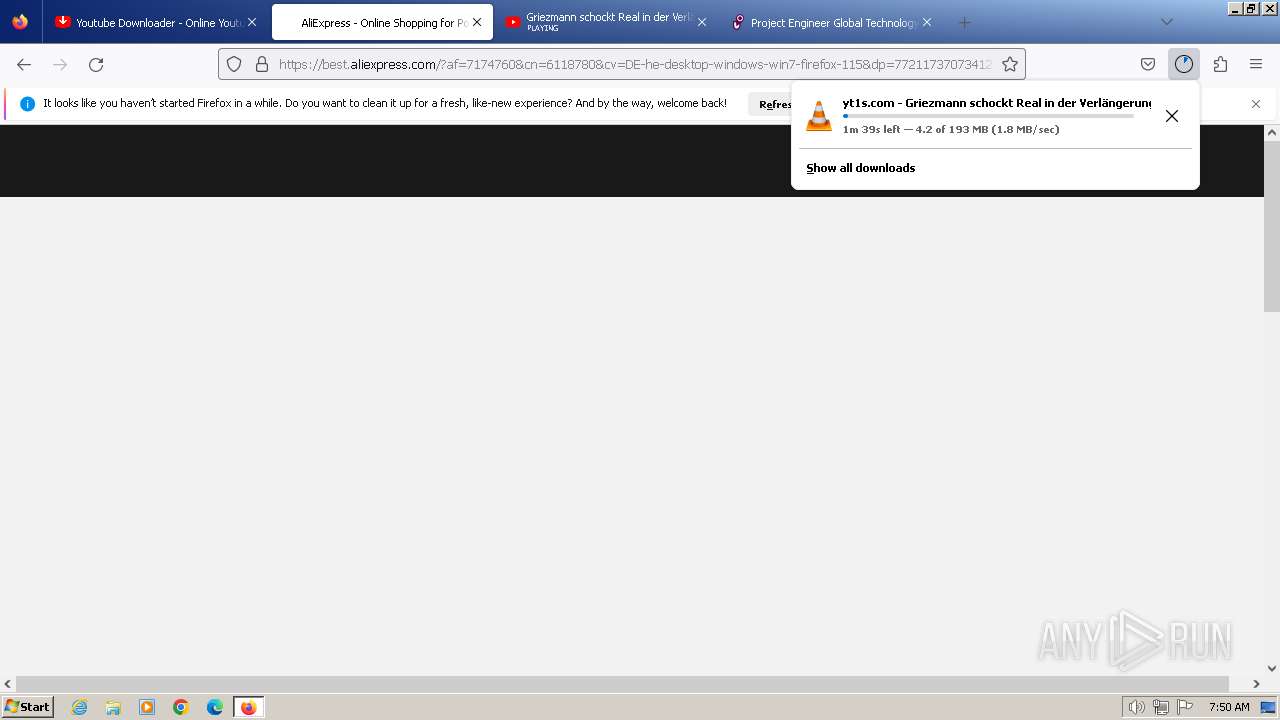The image size is (1280, 720).
Task: Close the Project Engineer tab
Action: pos(927,22)
